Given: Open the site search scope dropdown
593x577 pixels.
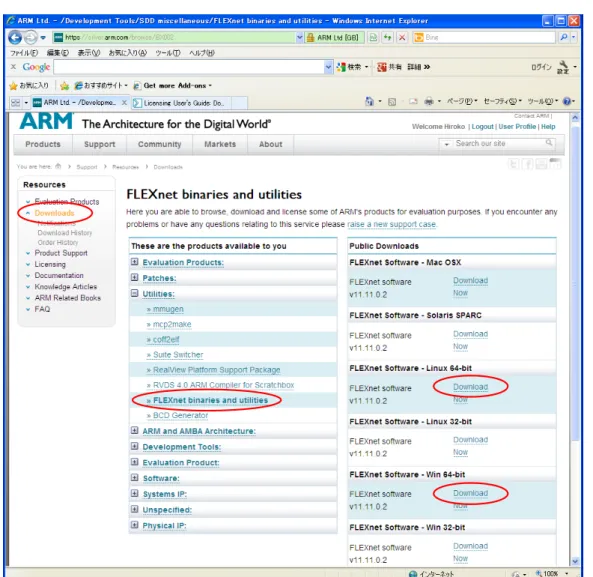Looking at the screenshot, I should point(447,144).
